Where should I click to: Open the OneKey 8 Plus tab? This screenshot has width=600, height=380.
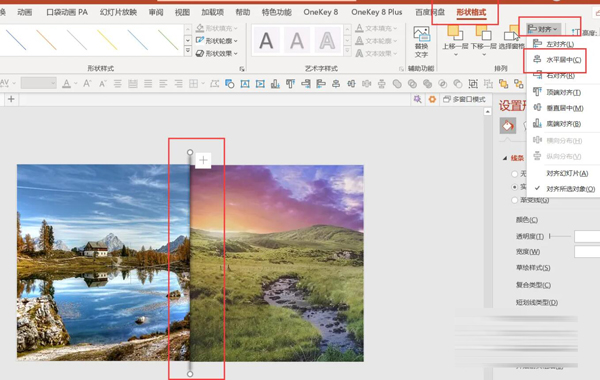click(x=377, y=12)
